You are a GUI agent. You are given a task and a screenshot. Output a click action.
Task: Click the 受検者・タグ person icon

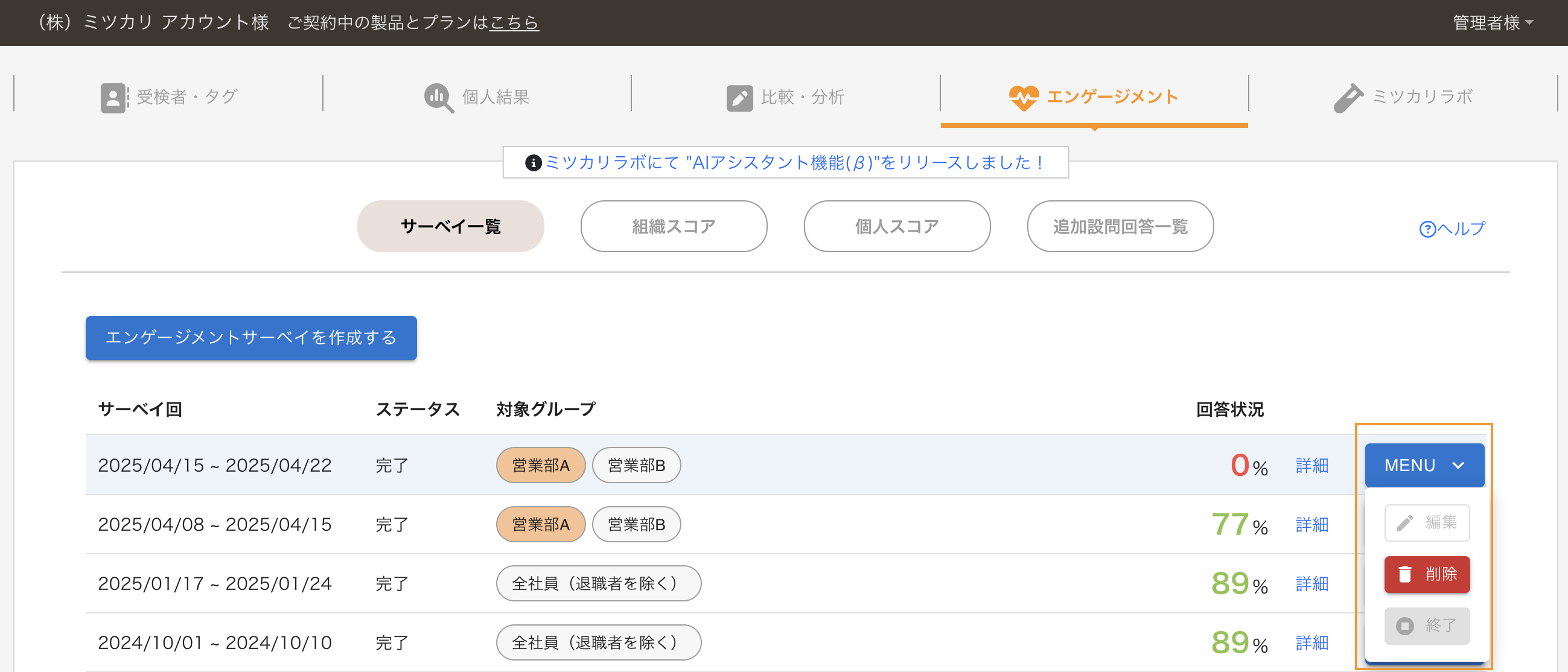[113, 97]
